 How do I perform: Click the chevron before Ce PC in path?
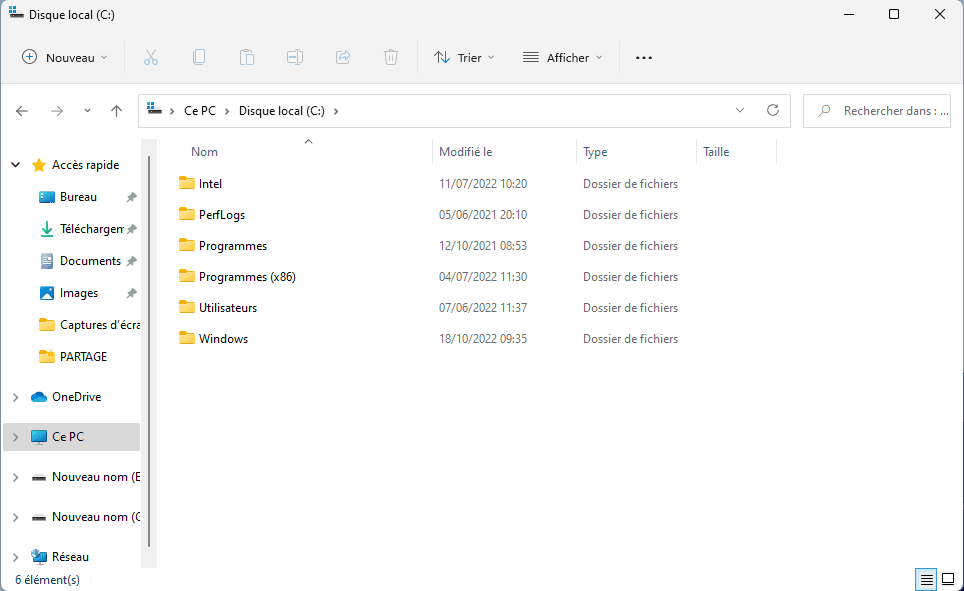(x=172, y=111)
